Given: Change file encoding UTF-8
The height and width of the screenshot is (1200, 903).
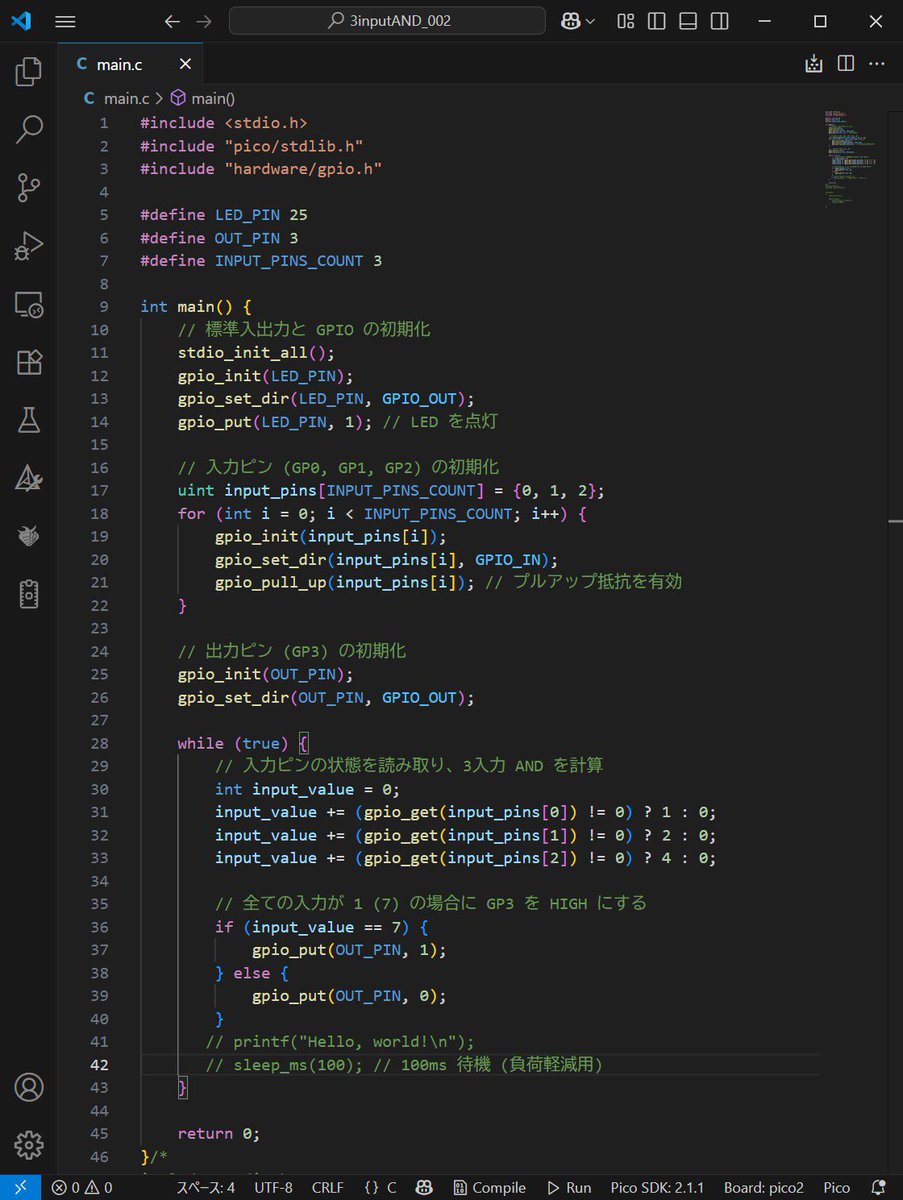Looking at the screenshot, I should pos(274,1188).
